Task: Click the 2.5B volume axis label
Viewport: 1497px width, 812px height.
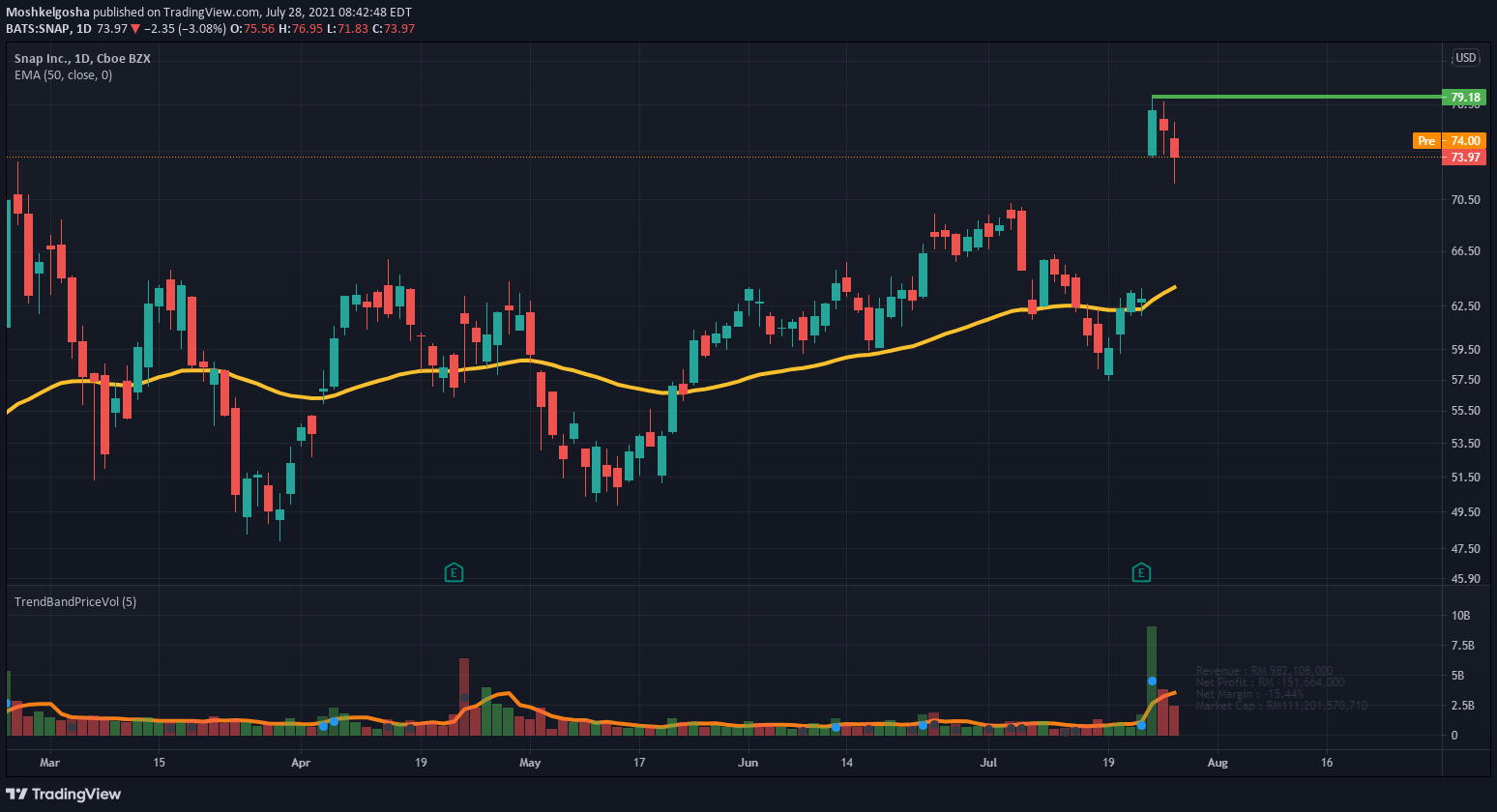Action: [x=1462, y=706]
